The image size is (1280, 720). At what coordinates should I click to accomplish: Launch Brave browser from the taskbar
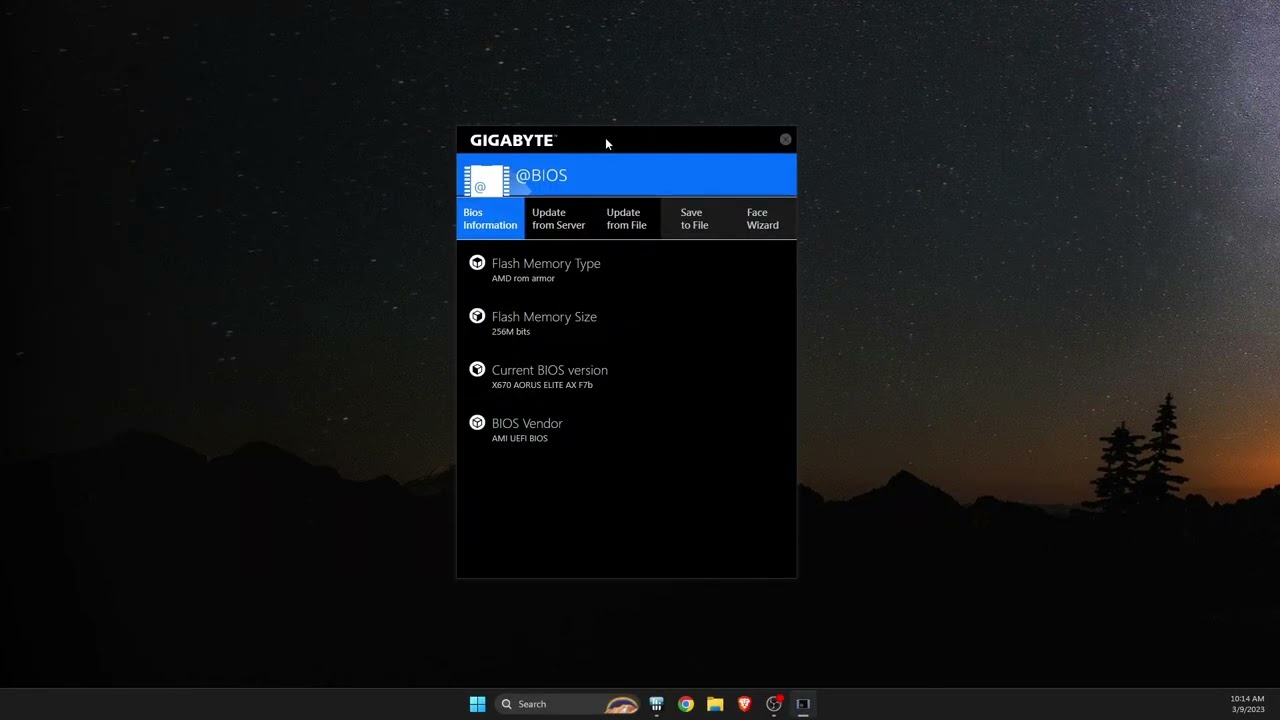click(x=744, y=704)
